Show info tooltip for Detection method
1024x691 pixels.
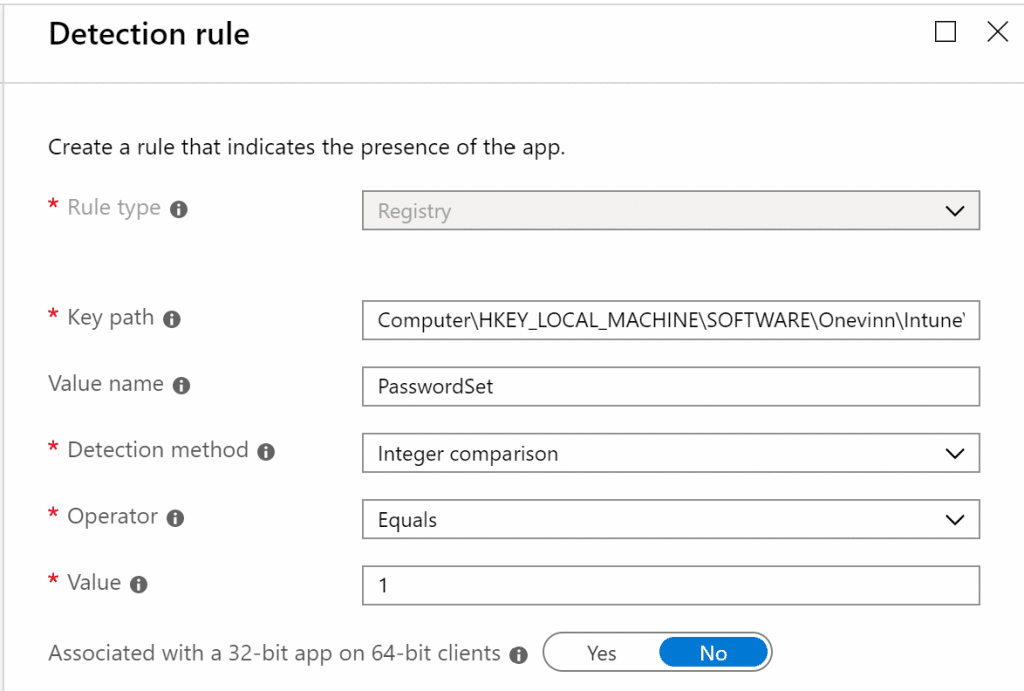266,452
